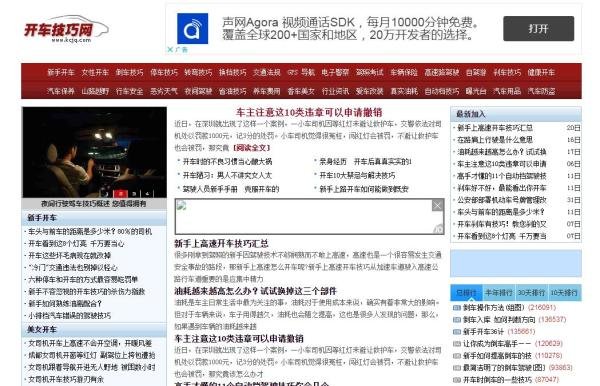Open the GPS 导航 navigation menu item
Screen dimensions: 600x386
coord(301,72)
